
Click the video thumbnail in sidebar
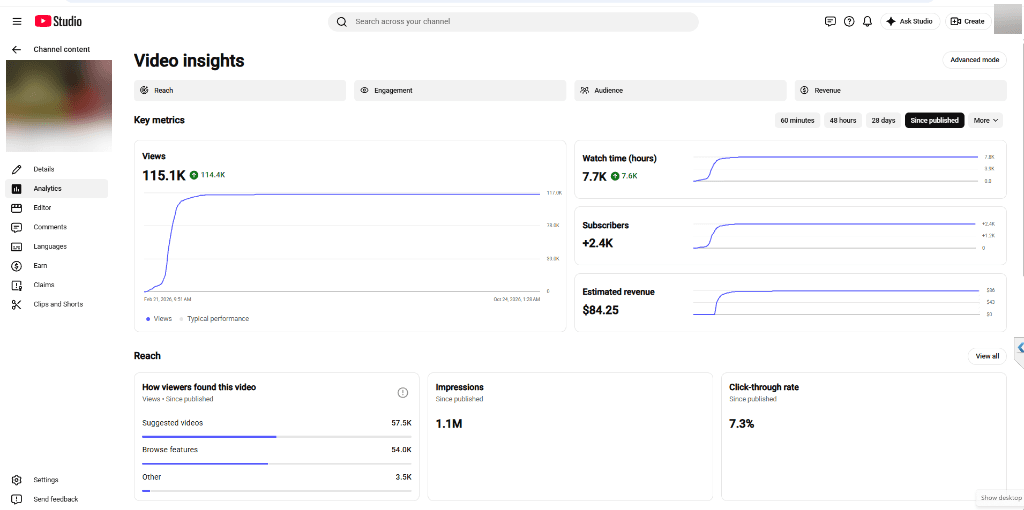click(x=59, y=106)
